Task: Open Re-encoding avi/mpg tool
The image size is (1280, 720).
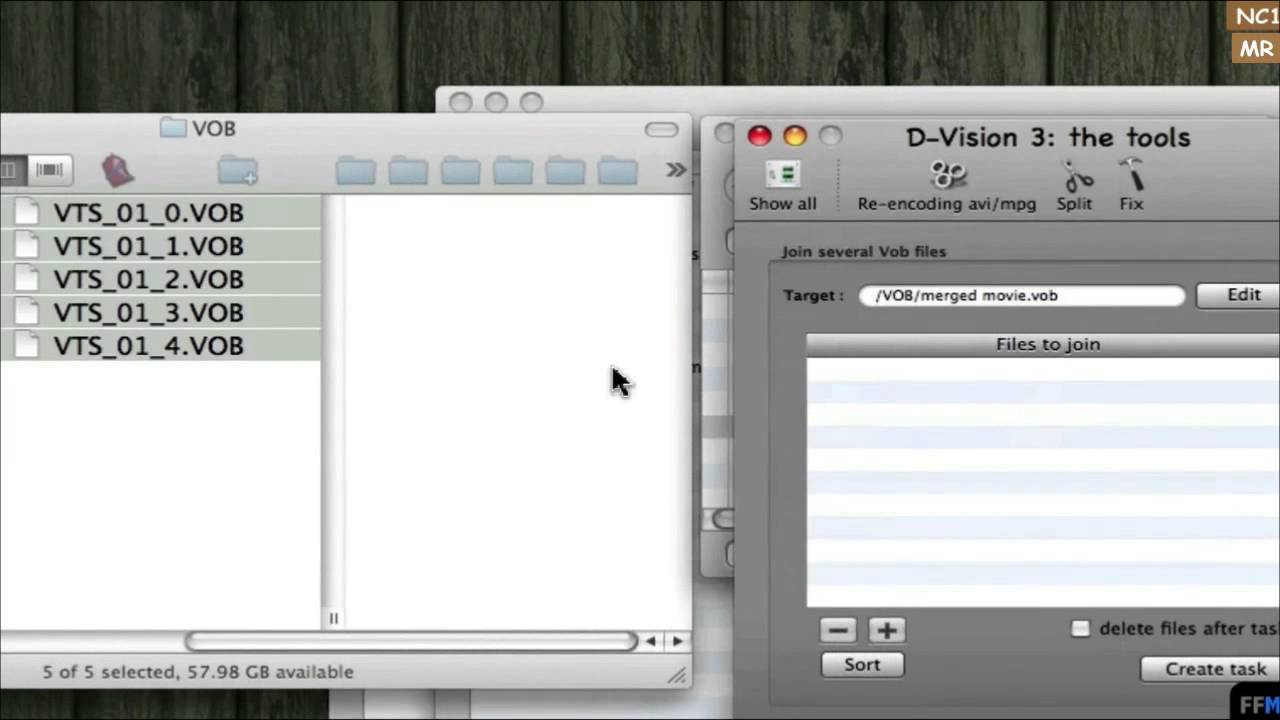Action: [x=946, y=187]
